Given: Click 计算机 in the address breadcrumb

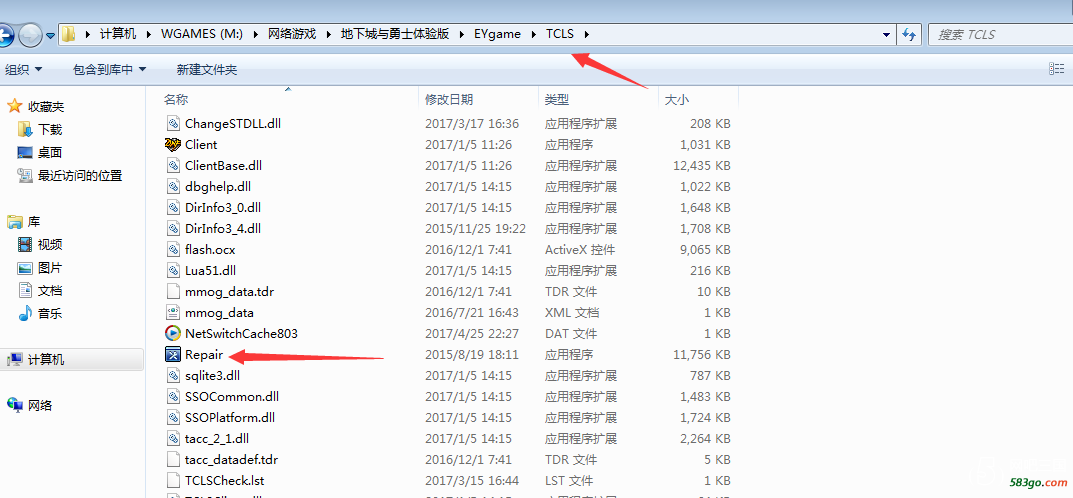Looking at the screenshot, I should pyautogui.click(x=118, y=34).
